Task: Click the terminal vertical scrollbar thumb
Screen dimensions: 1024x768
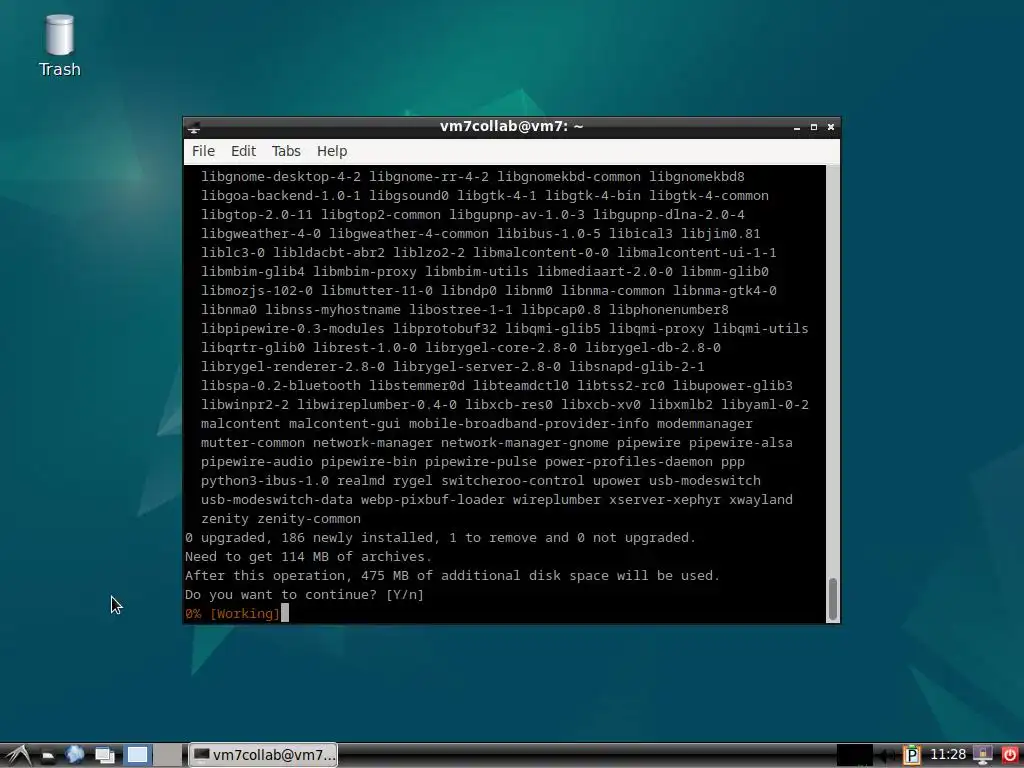Action: (x=833, y=599)
